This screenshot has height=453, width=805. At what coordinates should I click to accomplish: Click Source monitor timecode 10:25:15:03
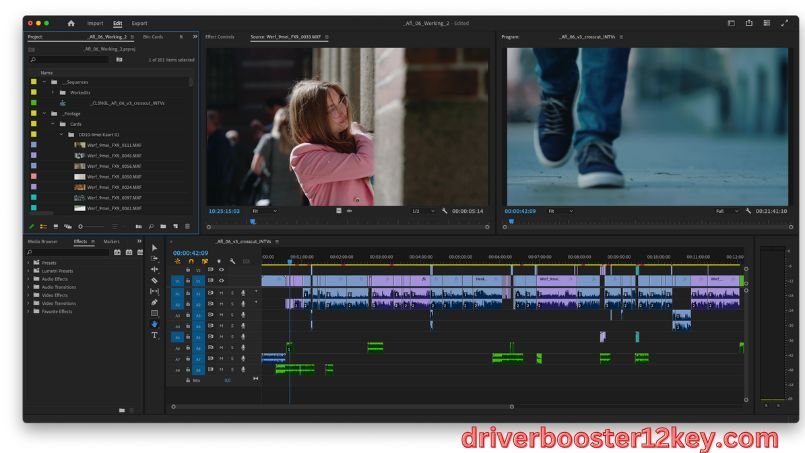click(224, 211)
